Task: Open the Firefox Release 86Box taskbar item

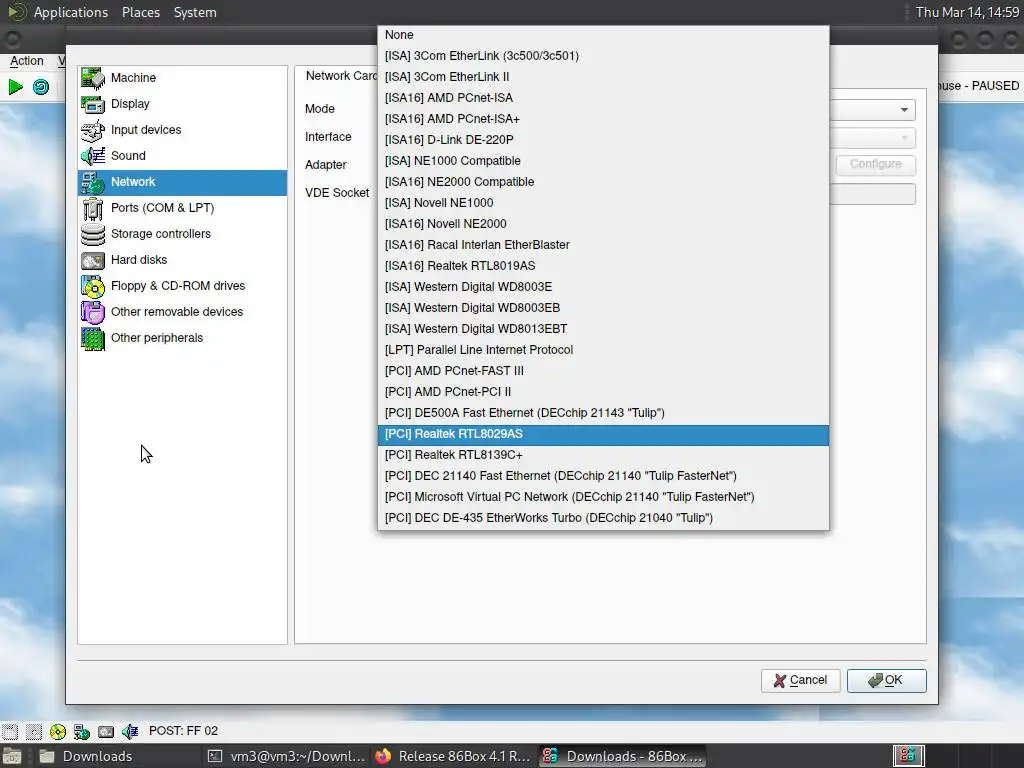Action: pos(453,756)
